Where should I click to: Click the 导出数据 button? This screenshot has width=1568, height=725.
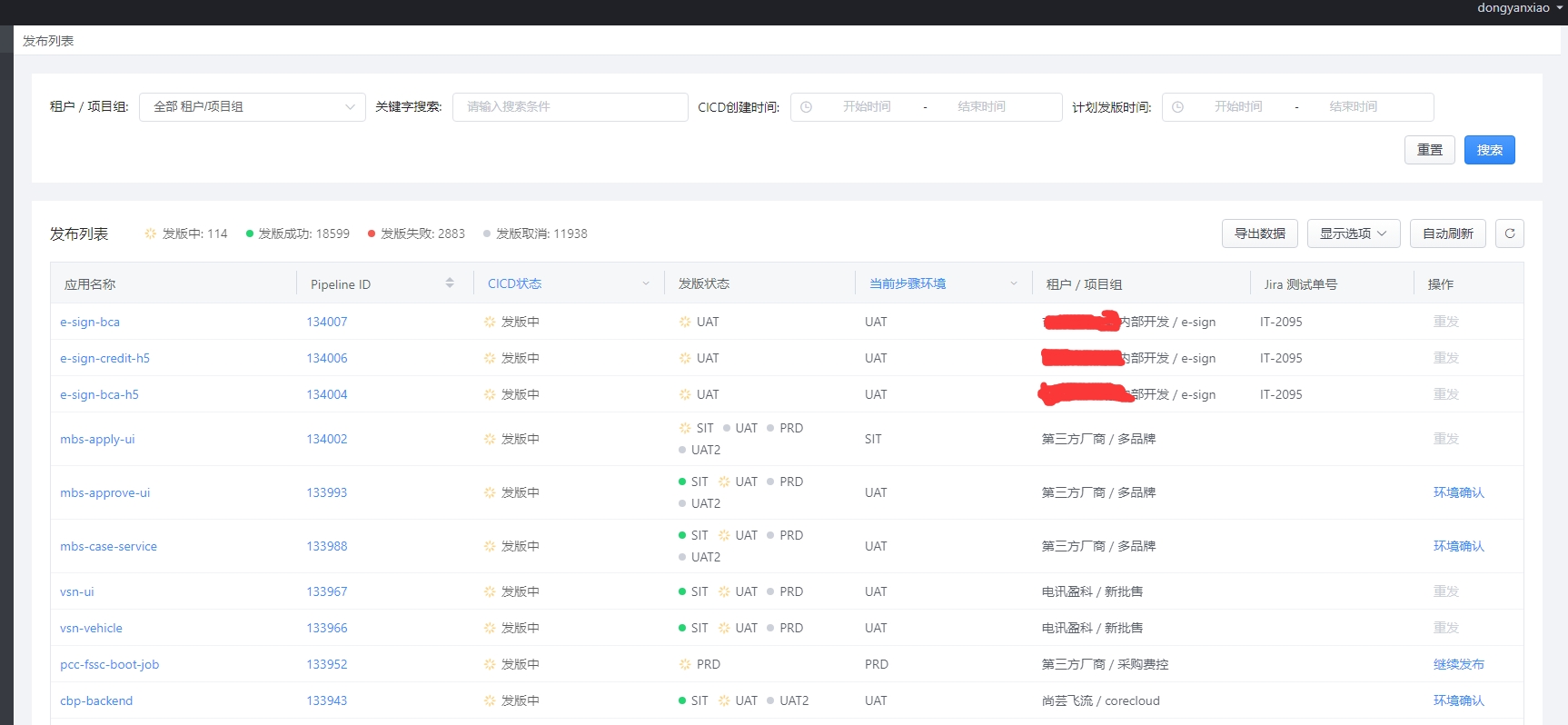click(x=1260, y=233)
